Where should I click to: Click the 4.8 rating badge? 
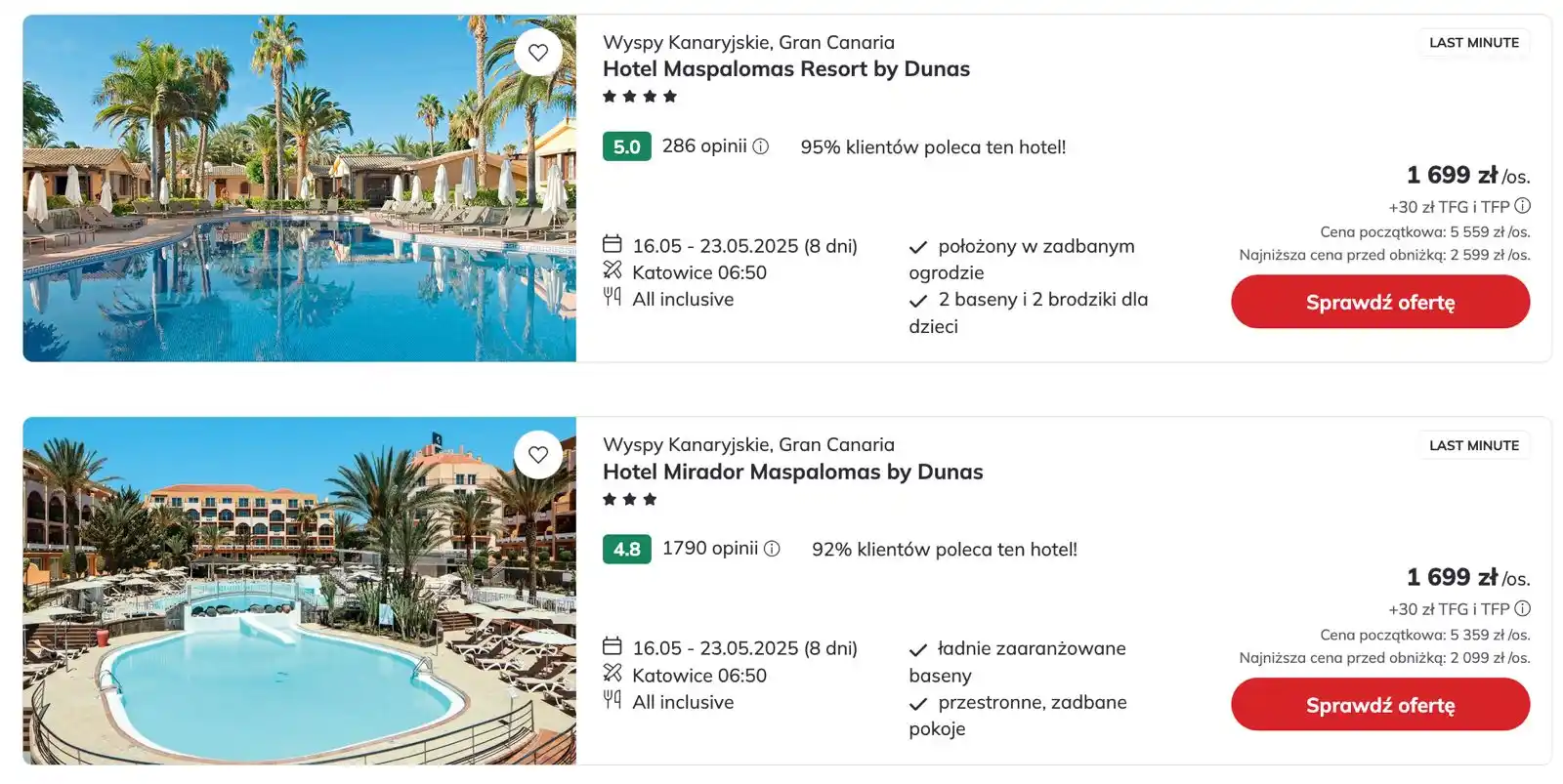pos(627,549)
